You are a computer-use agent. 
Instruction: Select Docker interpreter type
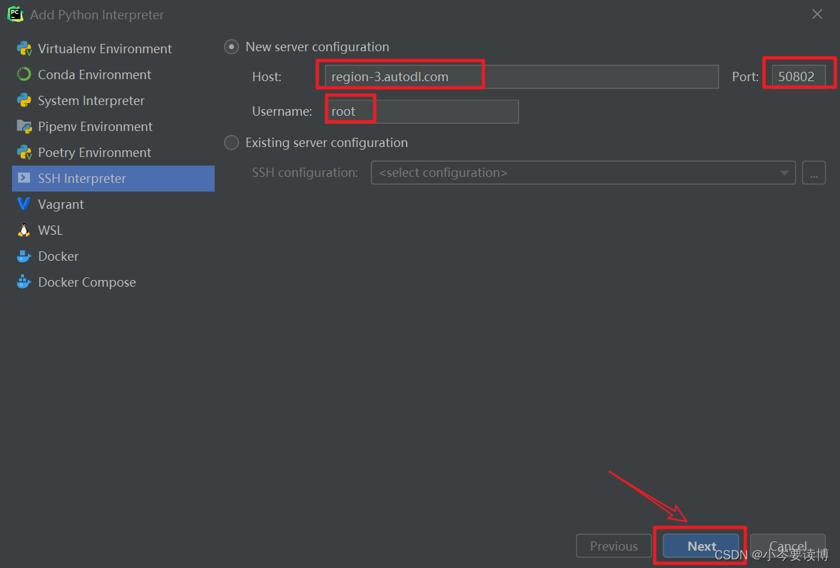coord(113,256)
